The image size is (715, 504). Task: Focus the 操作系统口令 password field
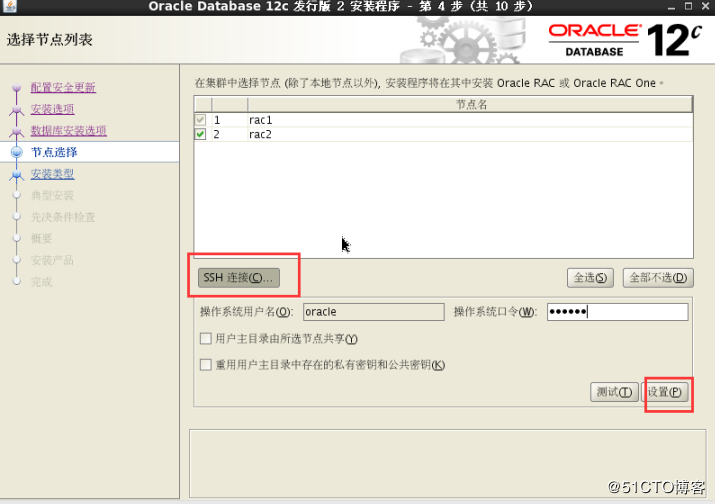pyautogui.click(x=617, y=312)
